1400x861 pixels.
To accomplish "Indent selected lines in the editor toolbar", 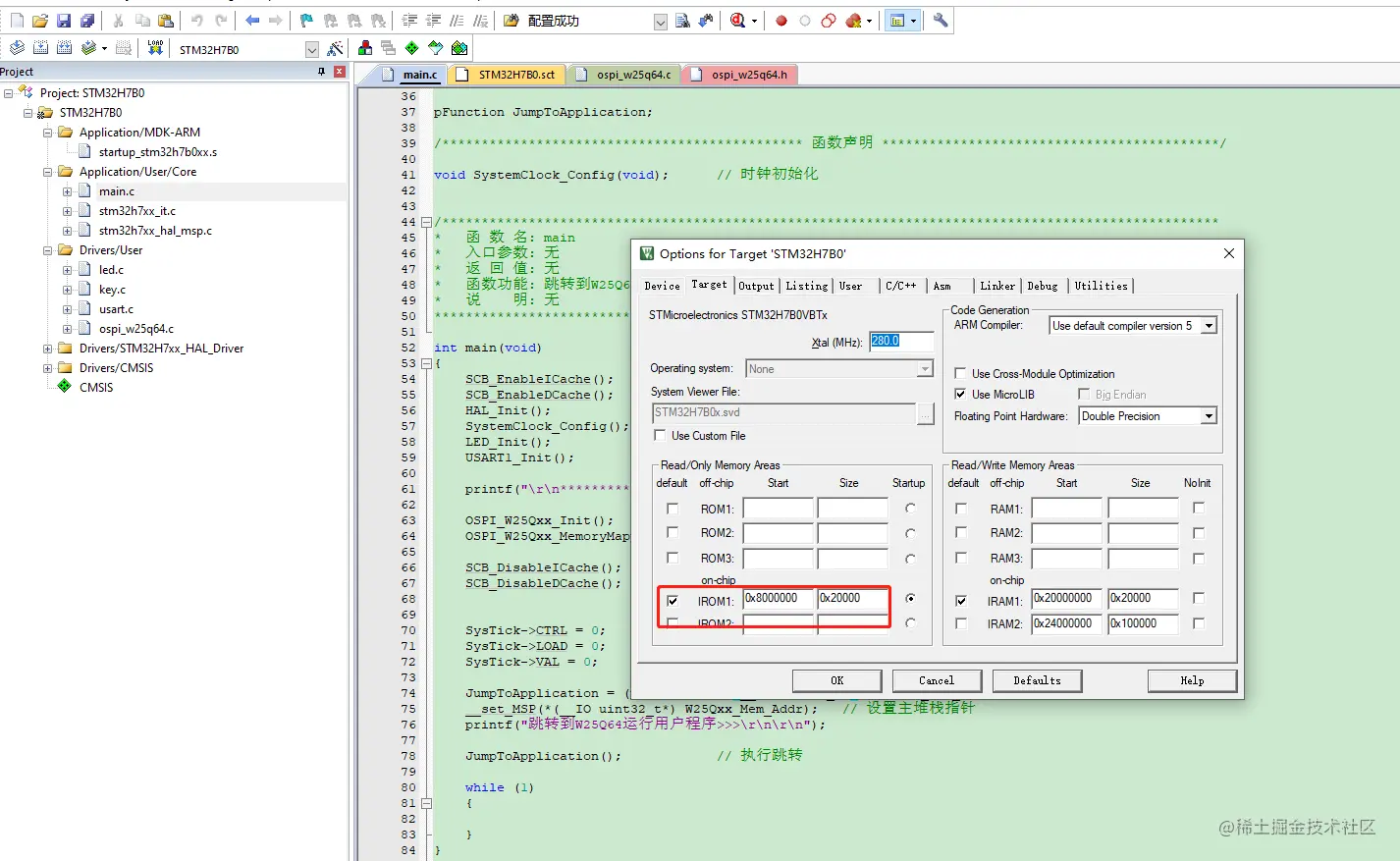I will (409, 21).
